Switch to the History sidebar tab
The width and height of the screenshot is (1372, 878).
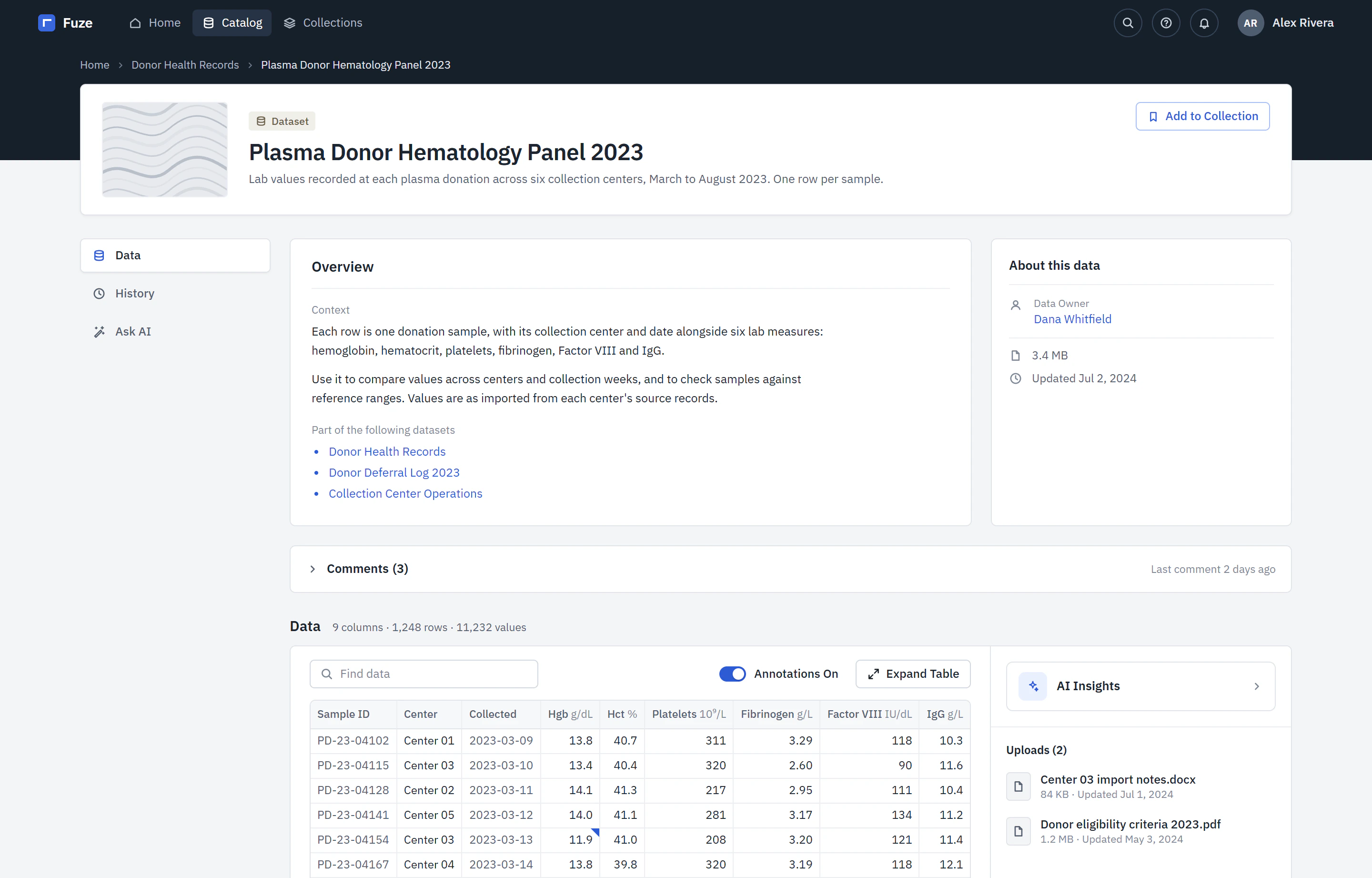(x=175, y=294)
